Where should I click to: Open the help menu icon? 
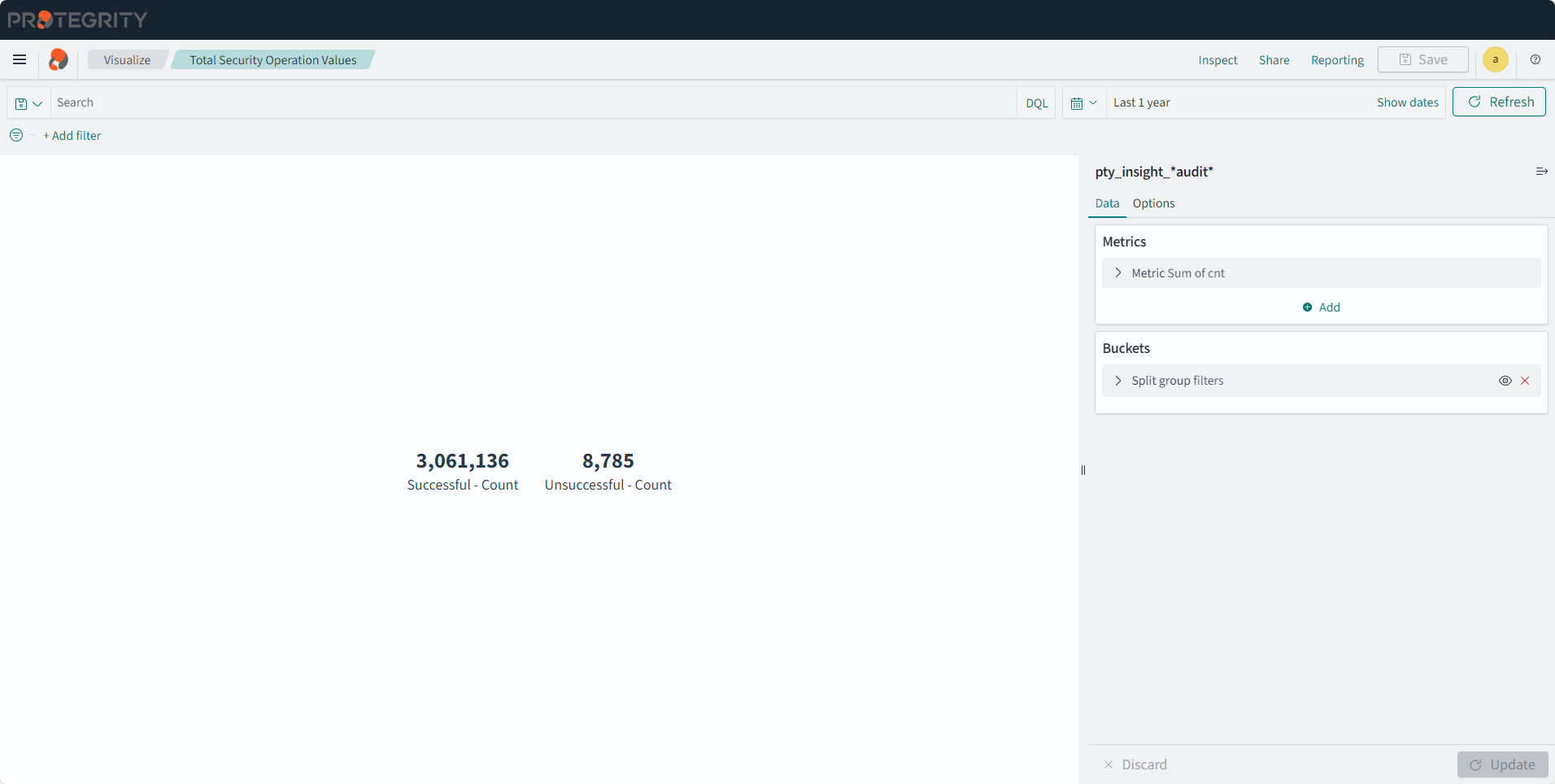point(1535,59)
